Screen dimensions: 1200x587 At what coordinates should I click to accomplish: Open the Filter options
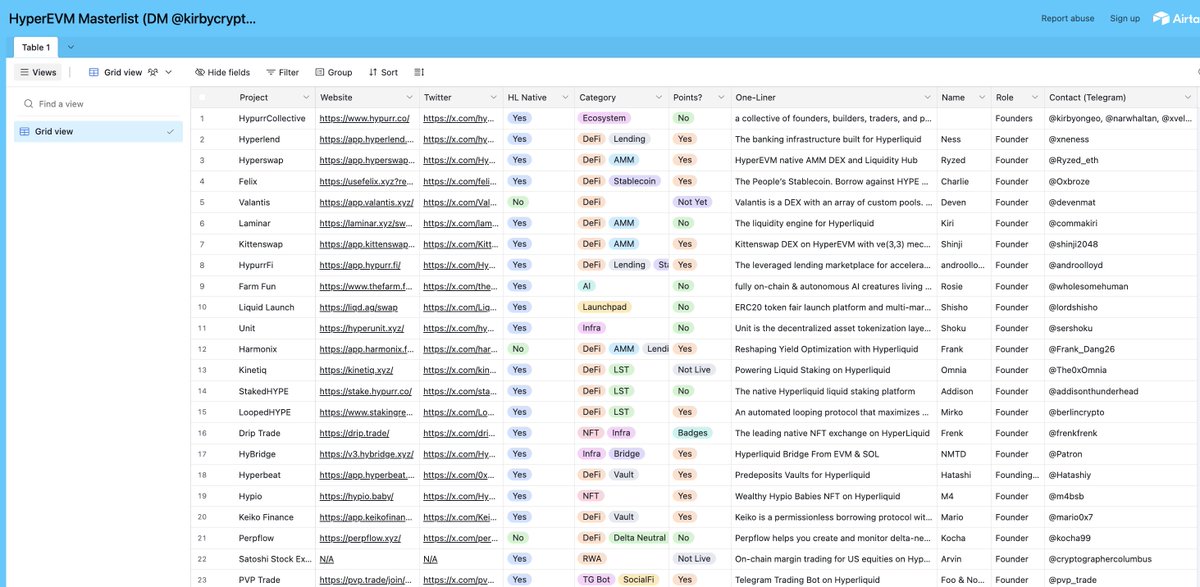click(x=282, y=72)
